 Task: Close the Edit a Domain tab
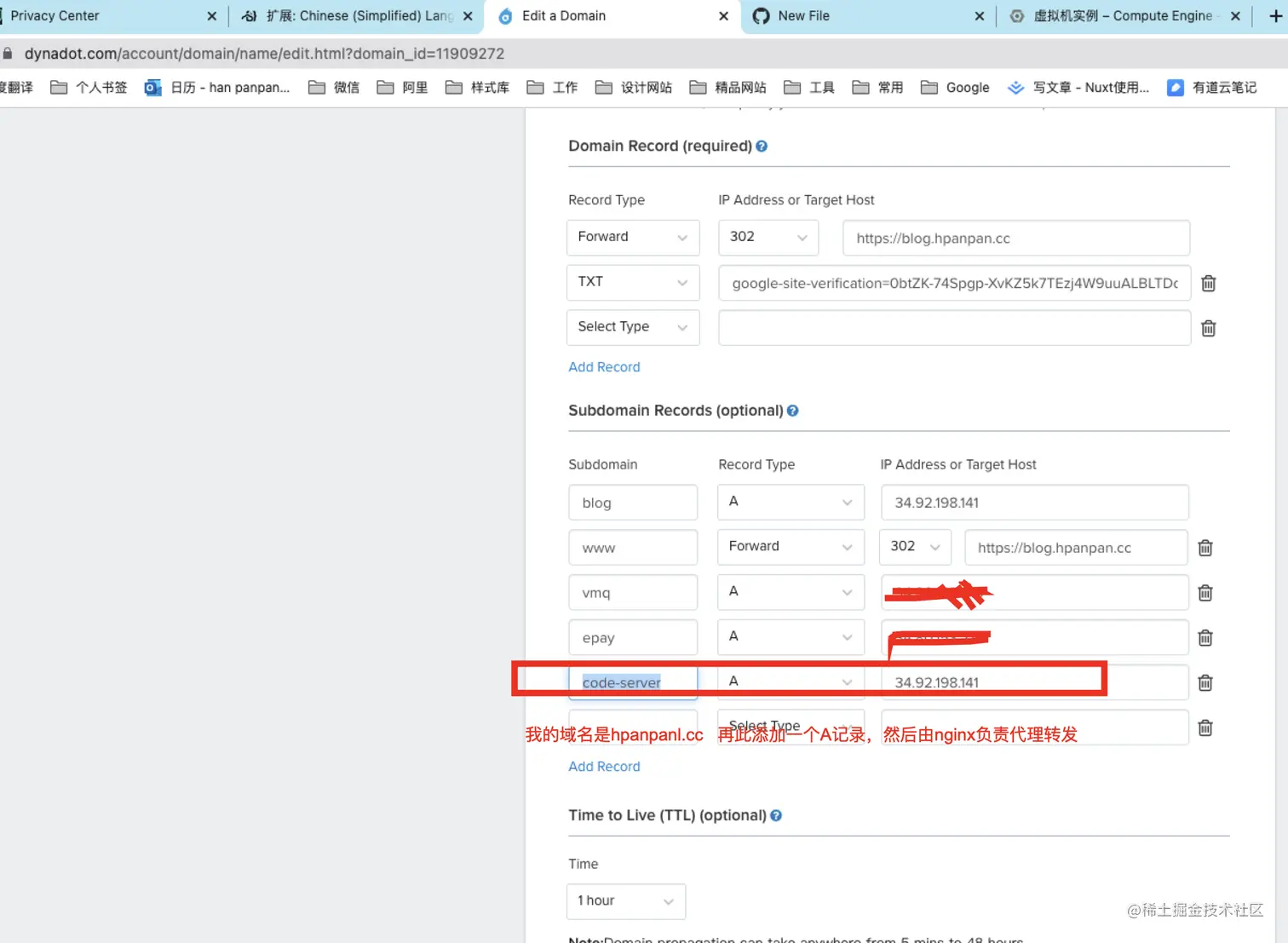[723, 16]
